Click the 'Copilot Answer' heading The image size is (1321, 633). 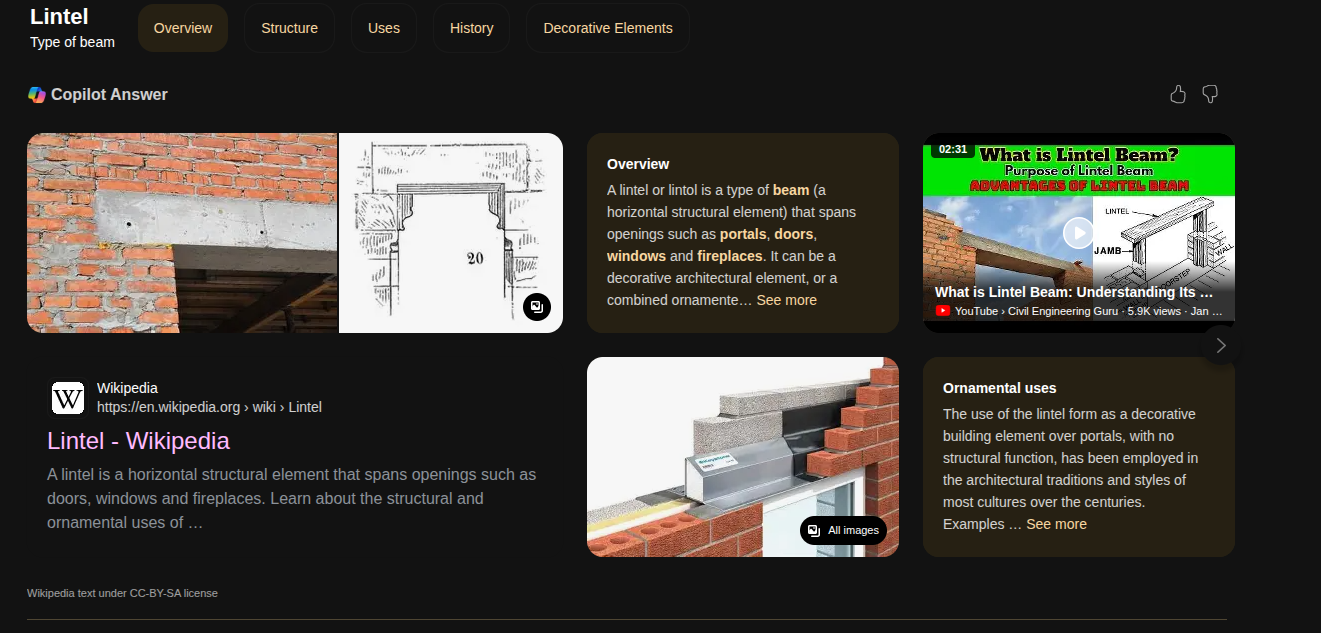[109, 94]
